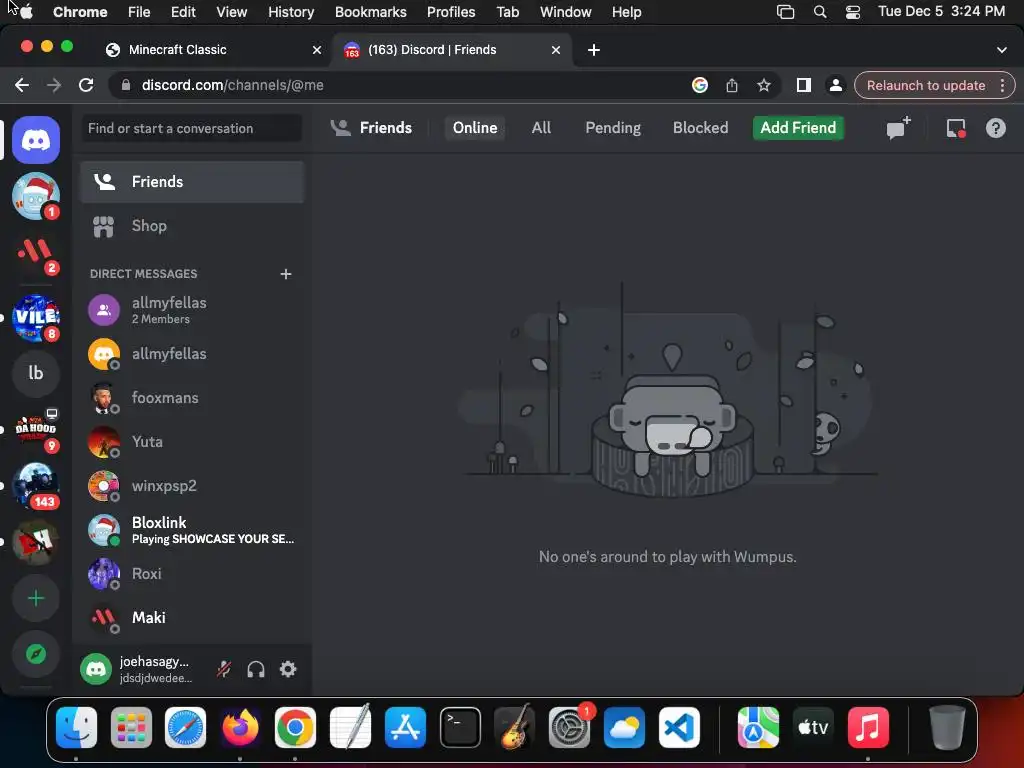The width and height of the screenshot is (1024, 768).
Task: Switch to All friends tab
Action: (541, 127)
